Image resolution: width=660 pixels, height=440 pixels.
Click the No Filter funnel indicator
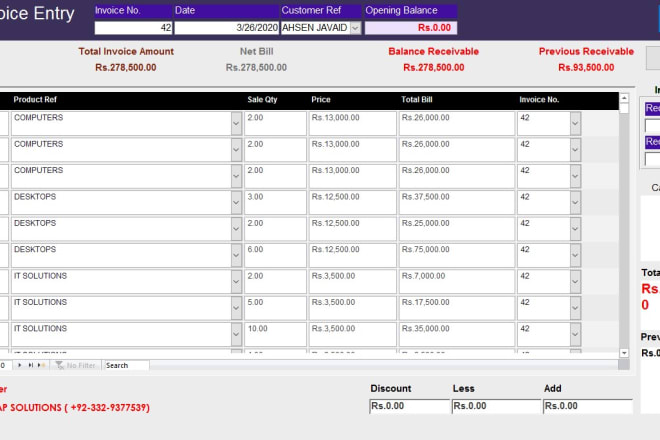(76, 365)
